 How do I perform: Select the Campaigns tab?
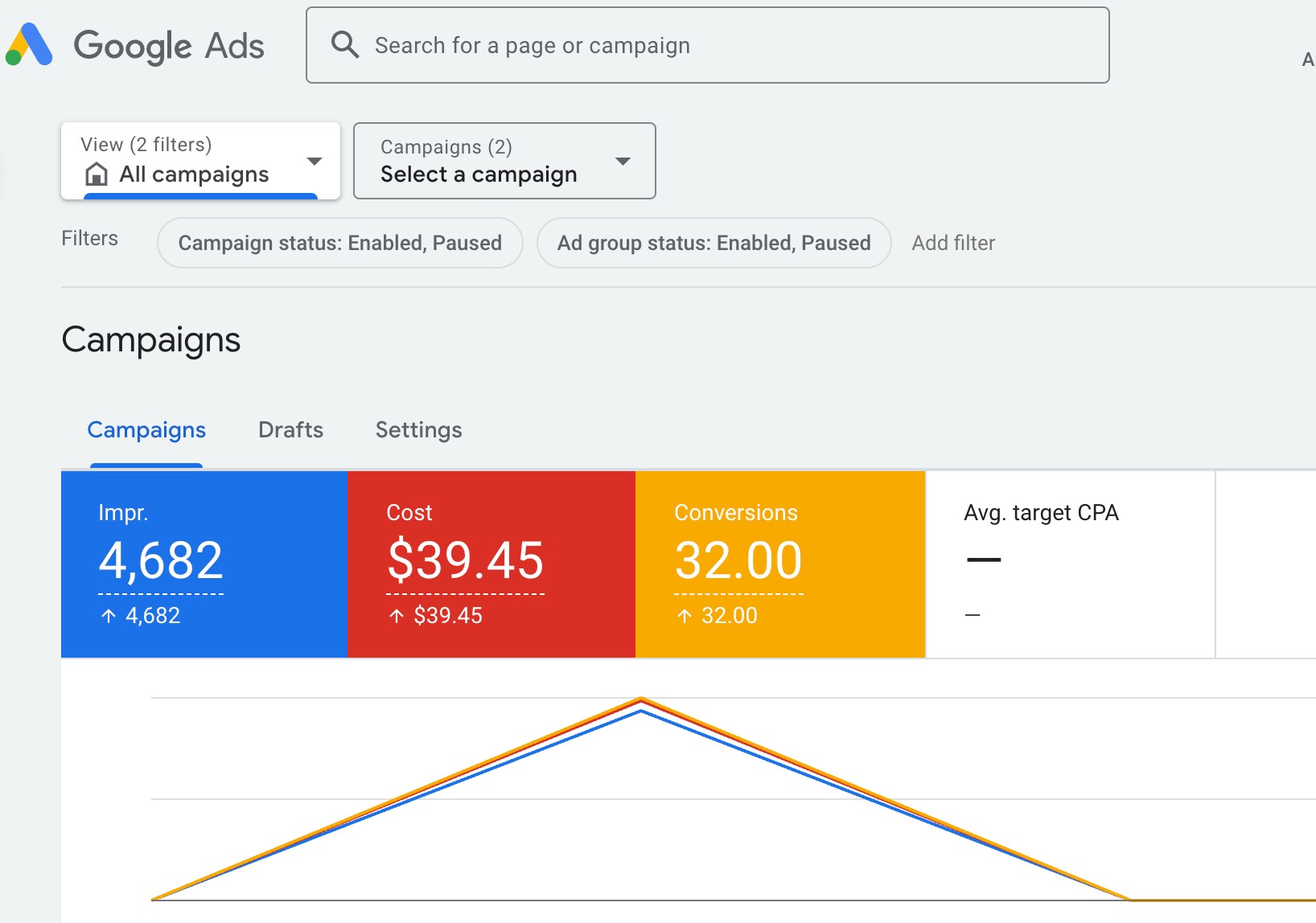pyautogui.click(x=146, y=430)
